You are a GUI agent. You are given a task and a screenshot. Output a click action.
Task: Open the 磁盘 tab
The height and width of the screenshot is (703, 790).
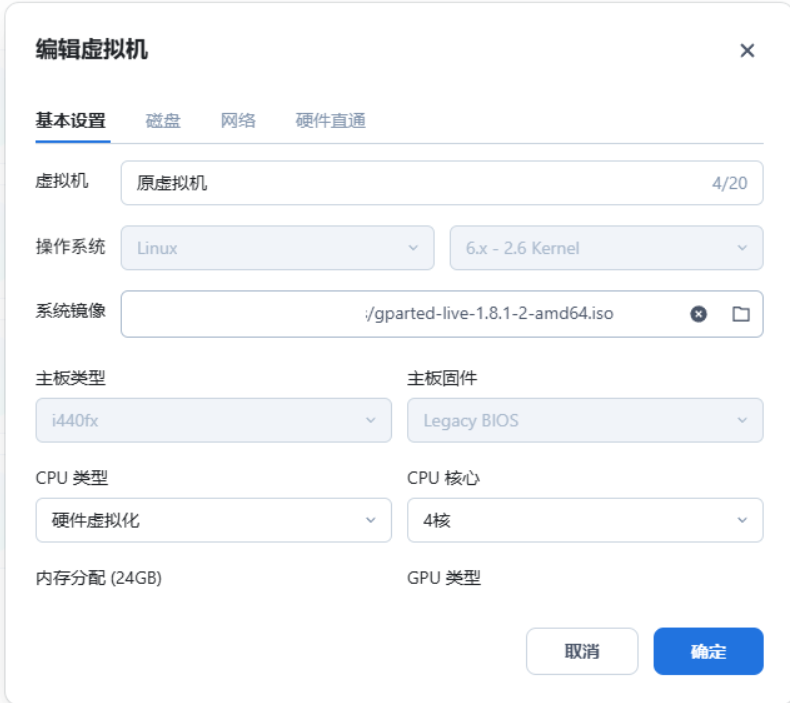pyautogui.click(x=163, y=121)
